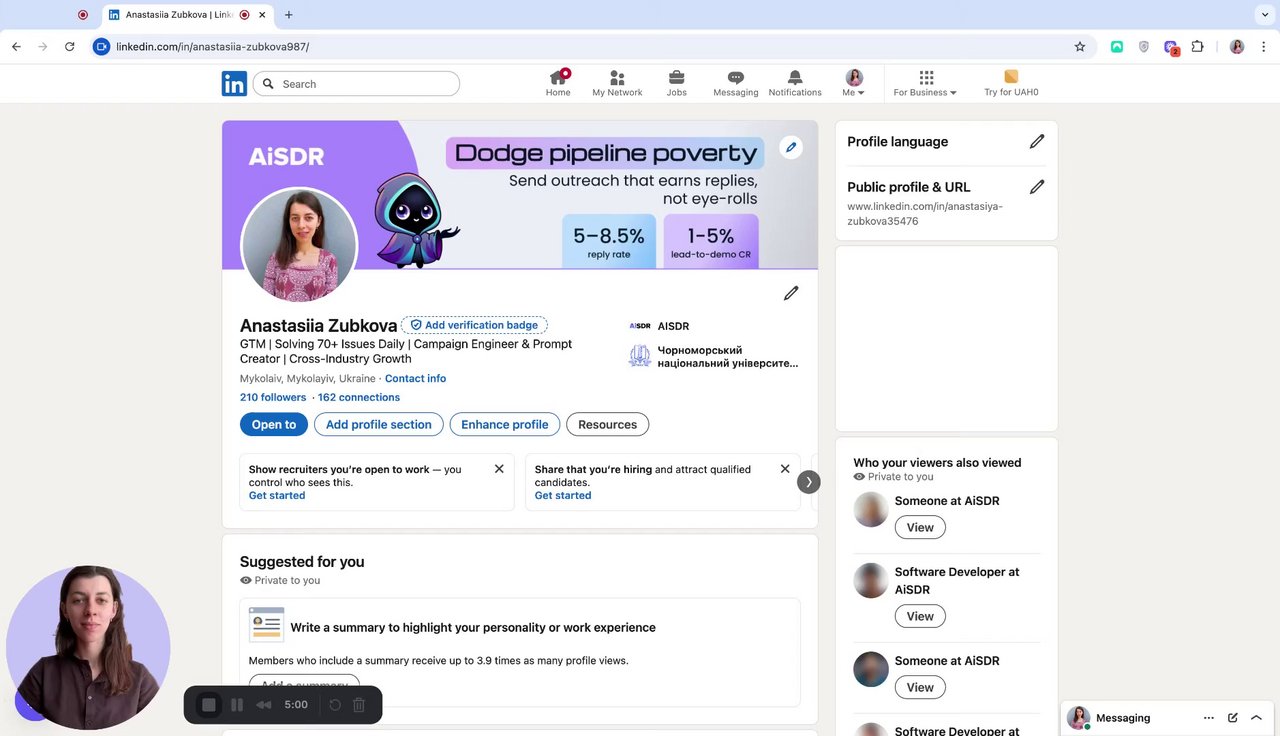The image size is (1280, 736).
Task: Compose a new message in Messaging bar
Action: [x=1233, y=718]
